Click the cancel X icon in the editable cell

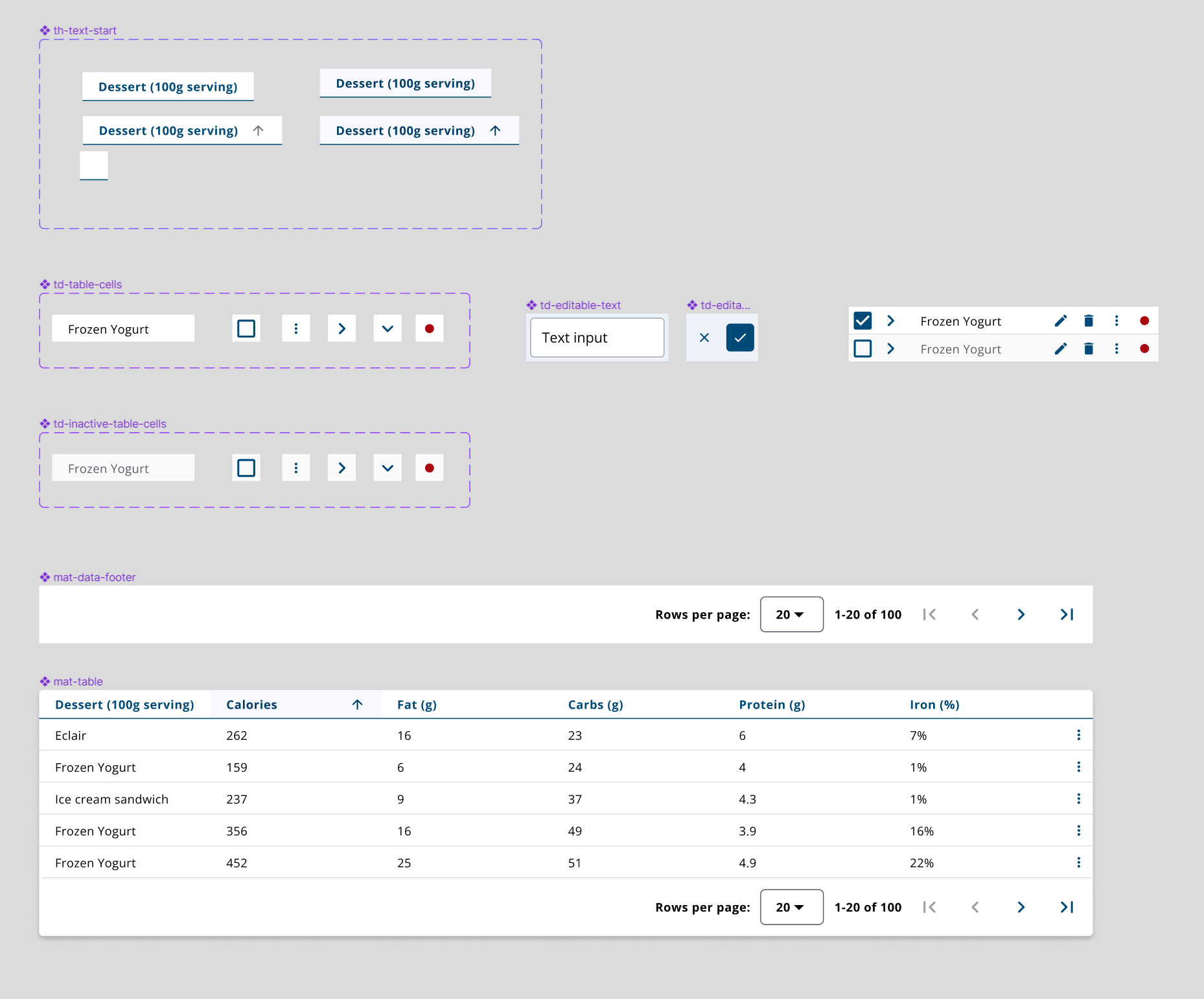tap(704, 338)
